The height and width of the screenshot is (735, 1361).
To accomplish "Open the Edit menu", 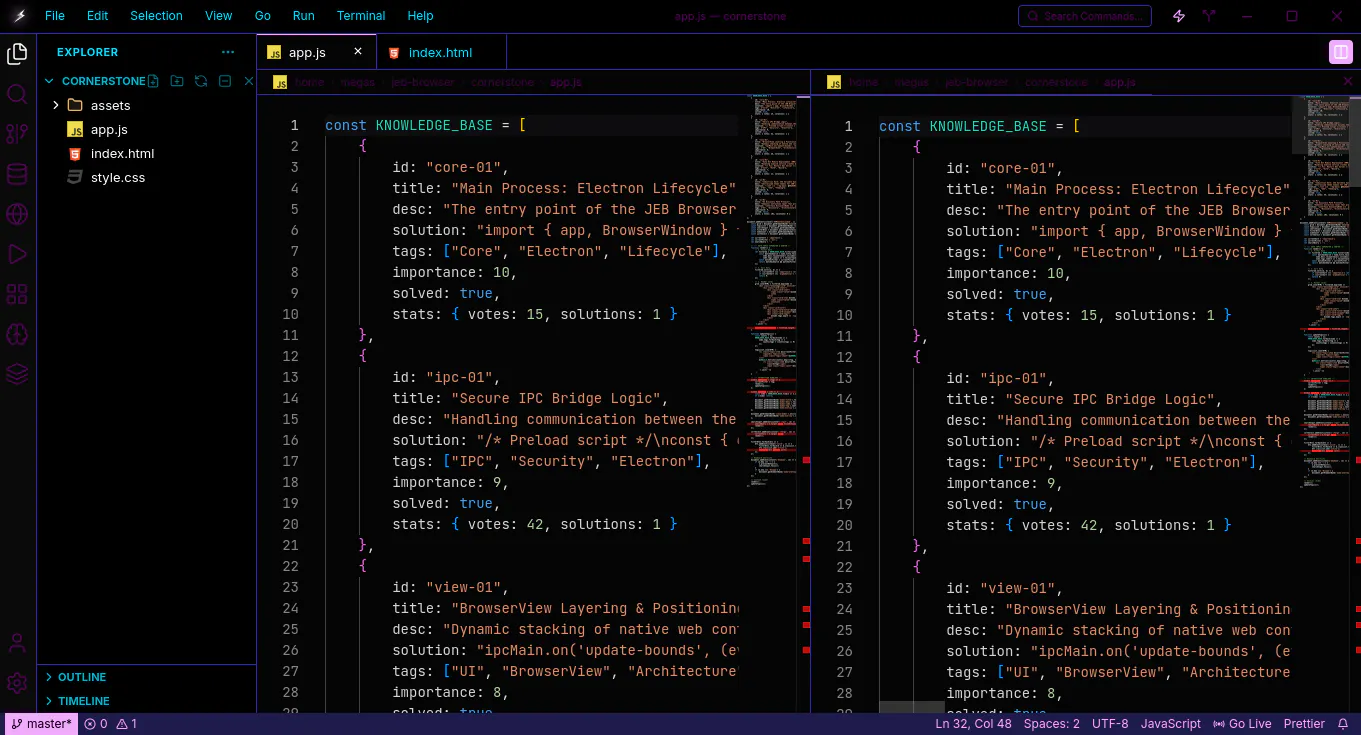I will pyautogui.click(x=97, y=16).
